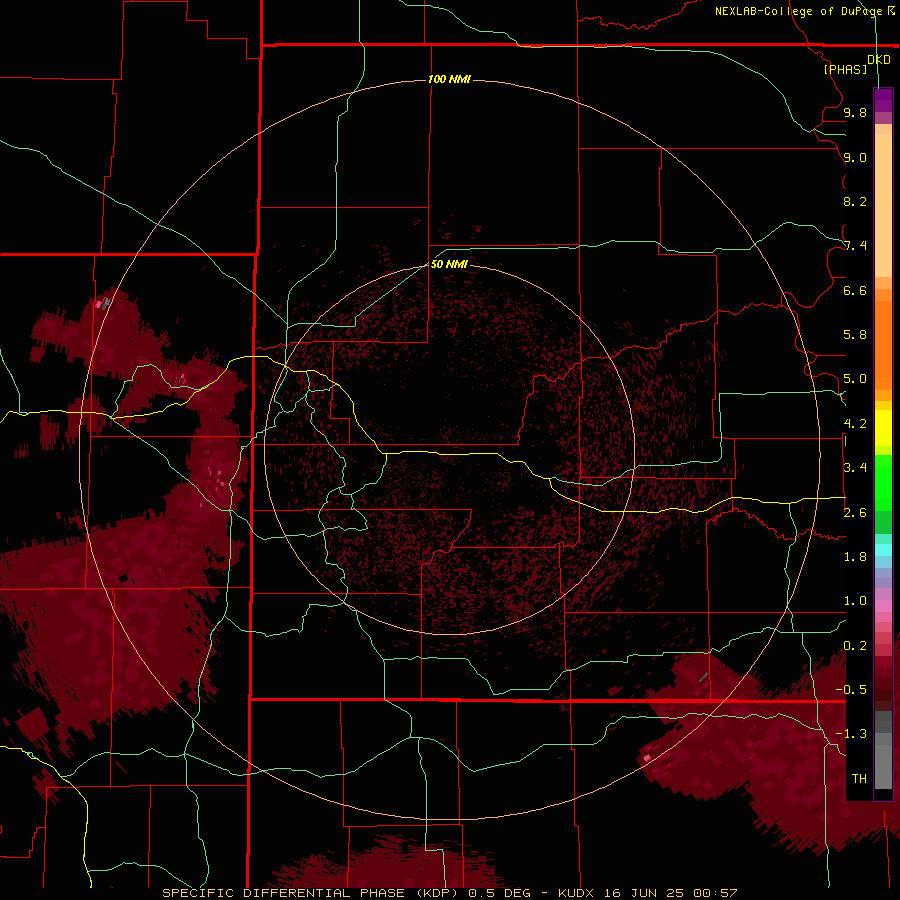The width and height of the screenshot is (900, 900).
Task: Select the -0.5 value on the scale
Action: click(851, 690)
